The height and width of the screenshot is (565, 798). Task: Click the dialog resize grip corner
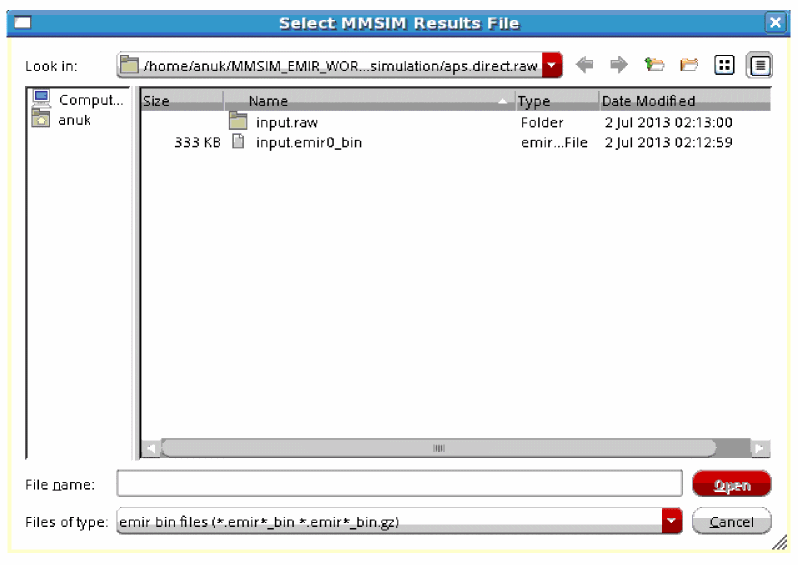780,542
